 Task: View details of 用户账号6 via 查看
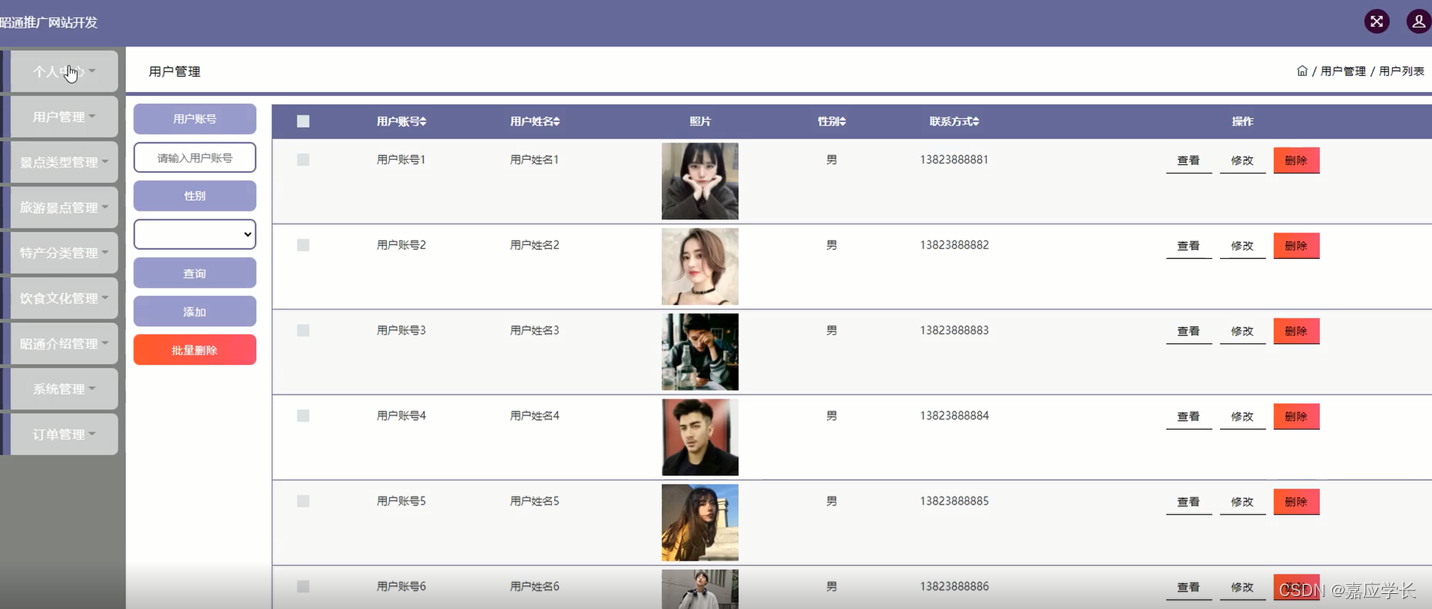[1188, 588]
